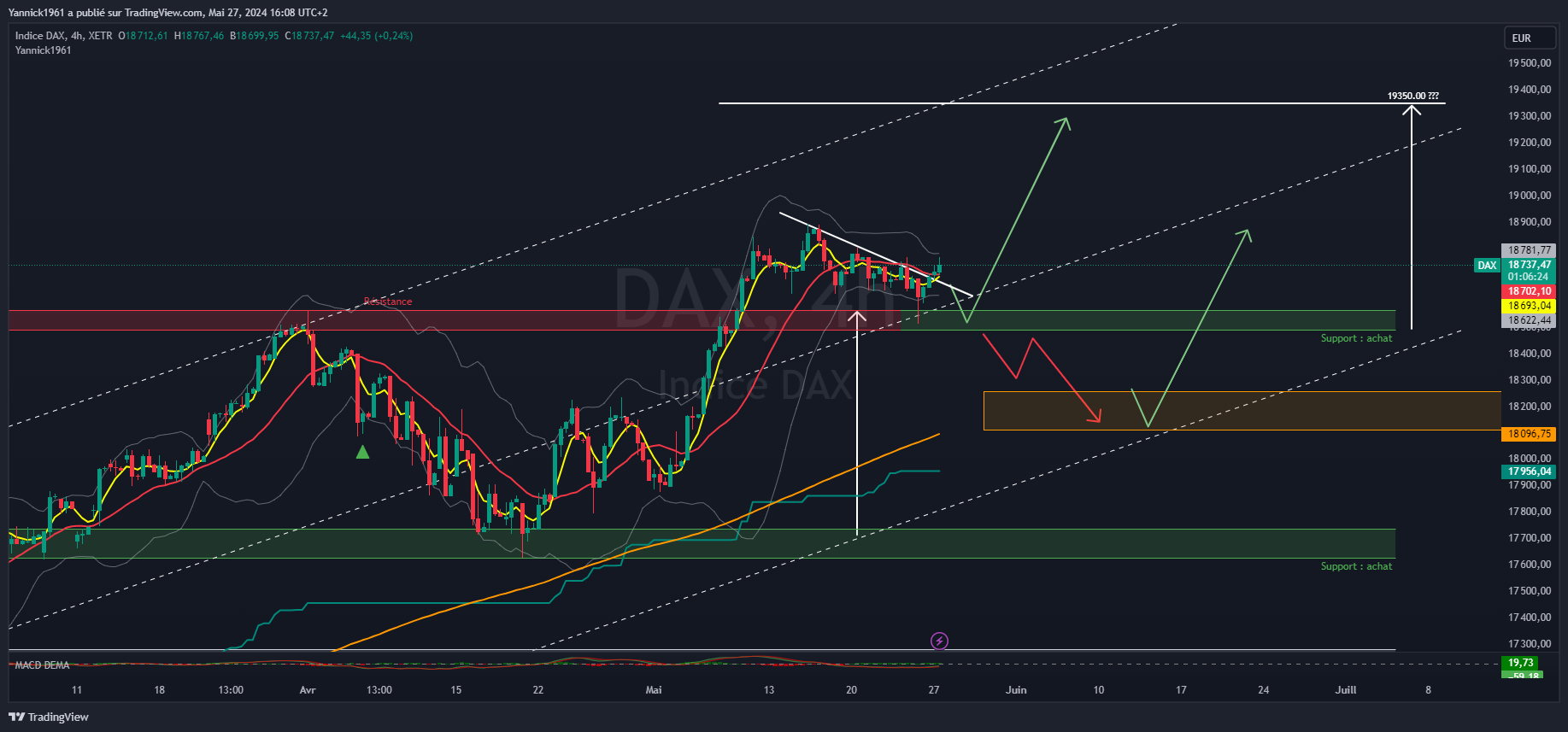Click the change value +44,35 (+0,24%)
The image size is (1568, 732).
[377, 36]
